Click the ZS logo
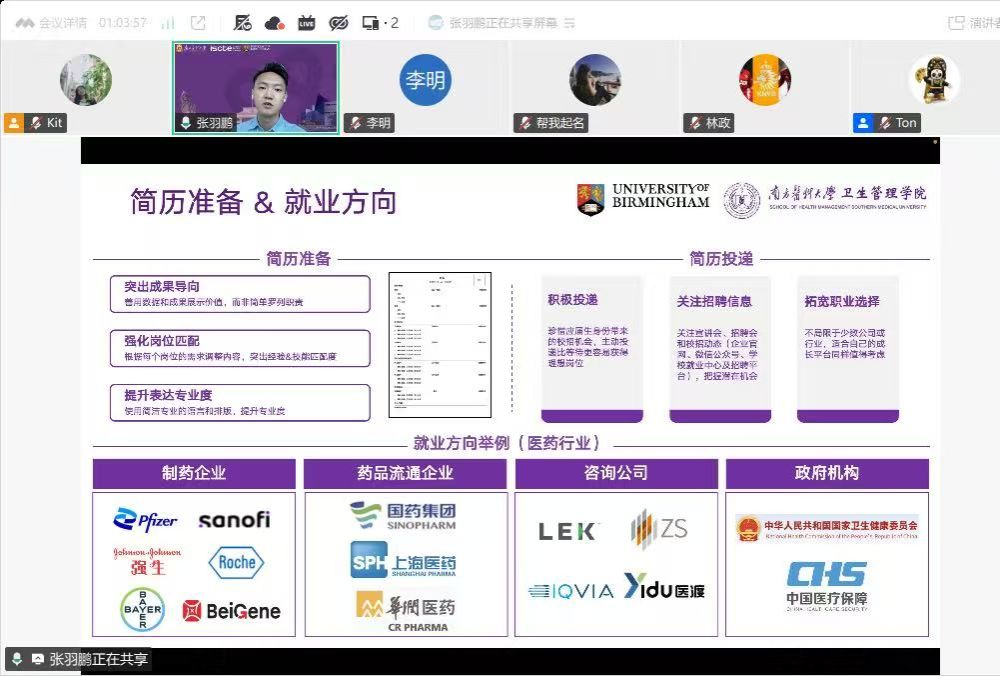1000x676 pixels. (x=659, y=529)
